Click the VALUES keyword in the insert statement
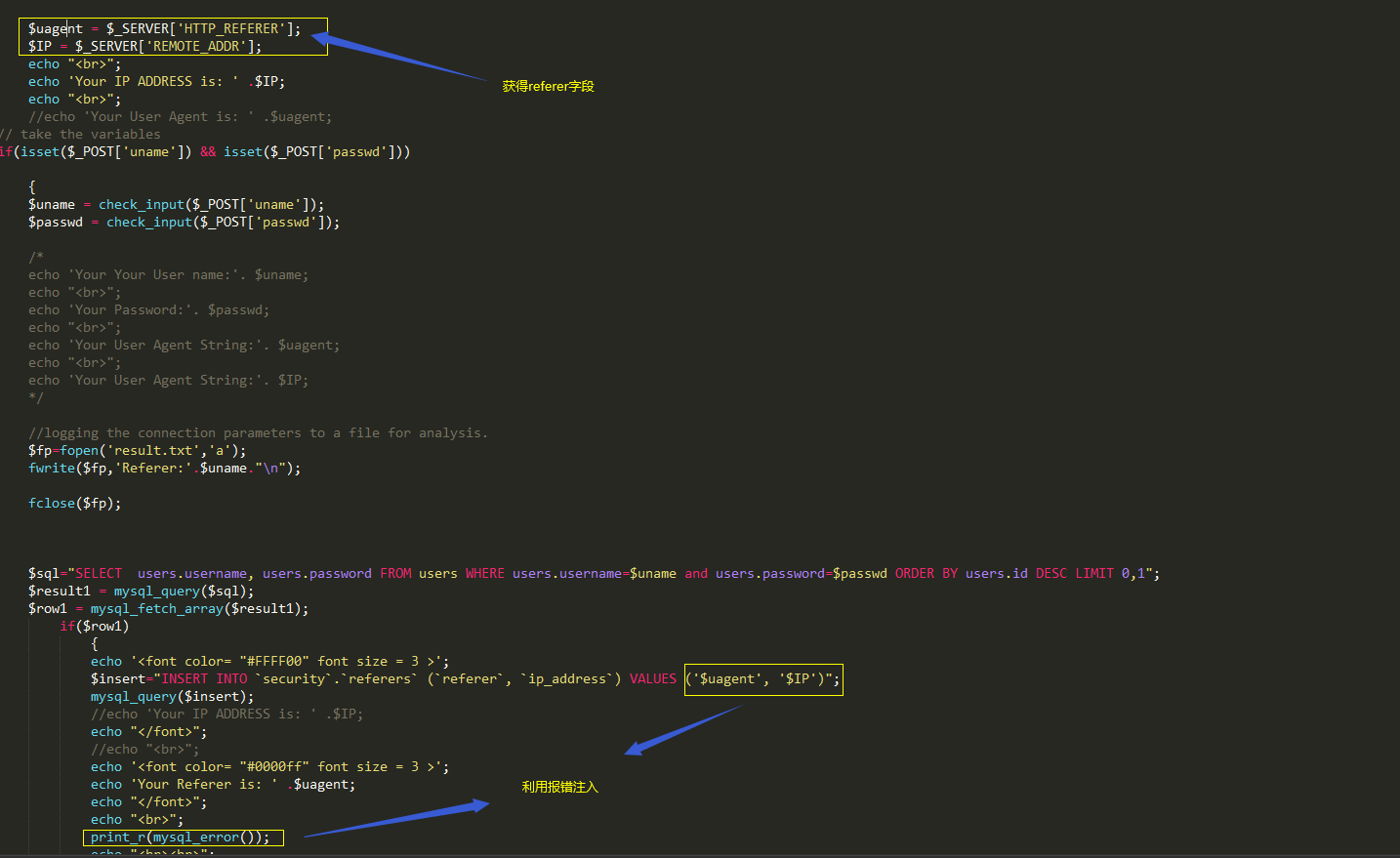Screen dimensions: 1400x858 [653, 678]
